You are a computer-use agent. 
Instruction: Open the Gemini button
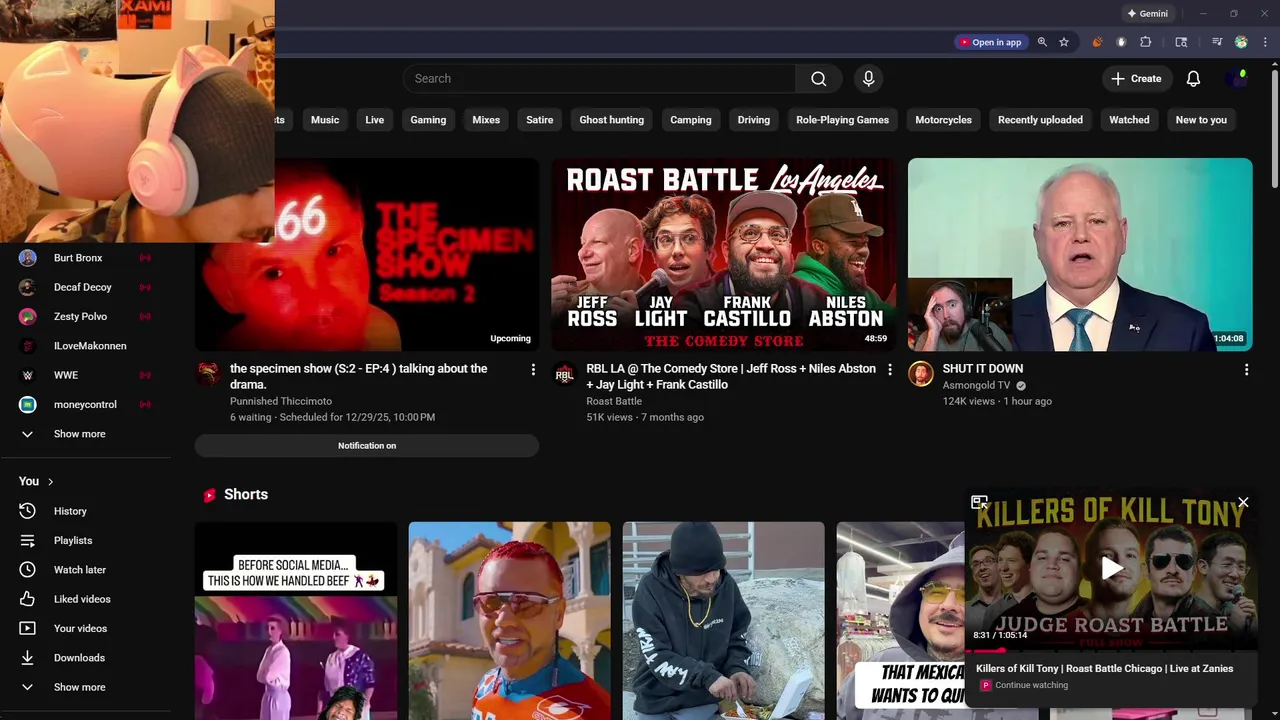pos(1147,14)
